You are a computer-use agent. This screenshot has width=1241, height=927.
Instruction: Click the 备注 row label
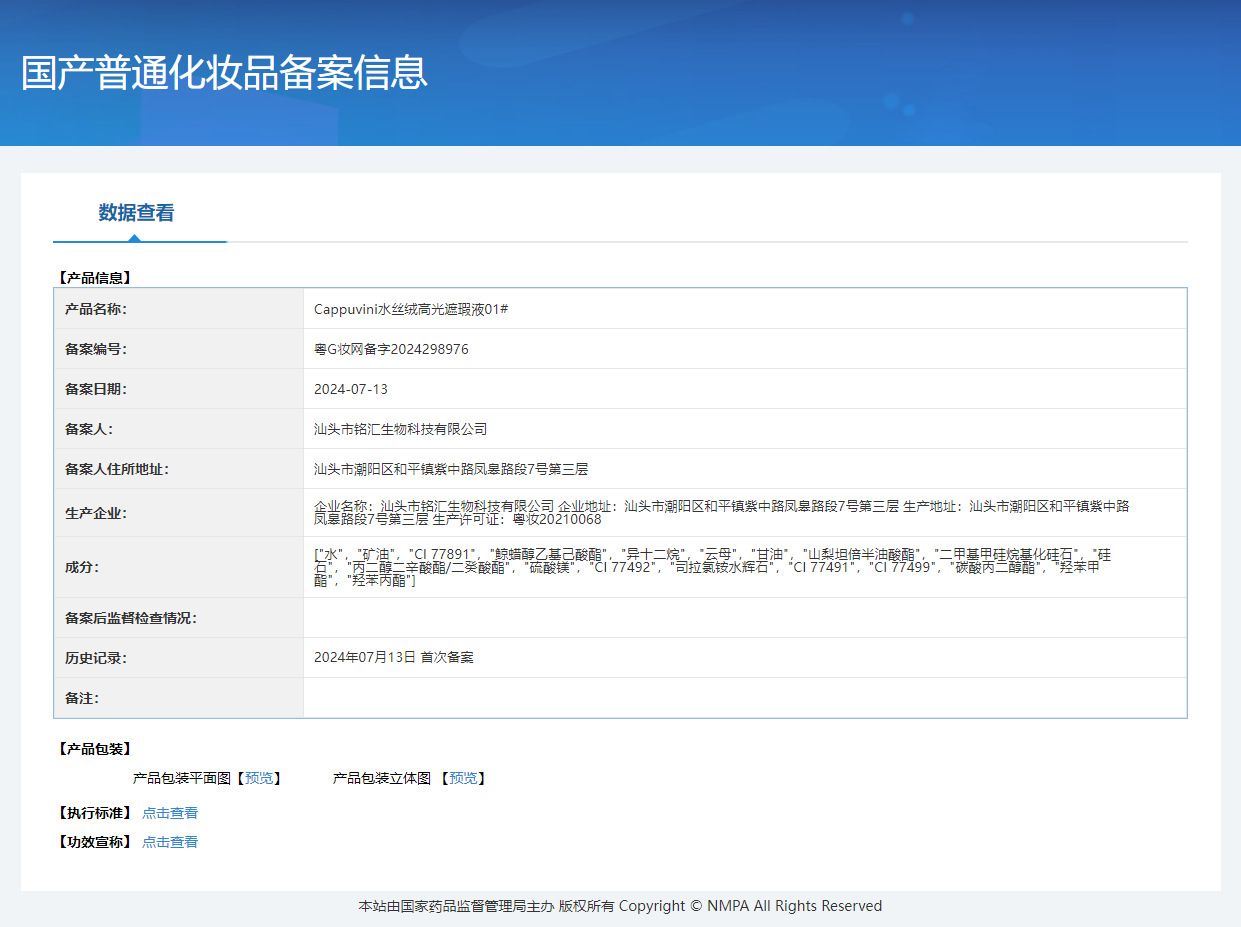click(x=82, y=698)
